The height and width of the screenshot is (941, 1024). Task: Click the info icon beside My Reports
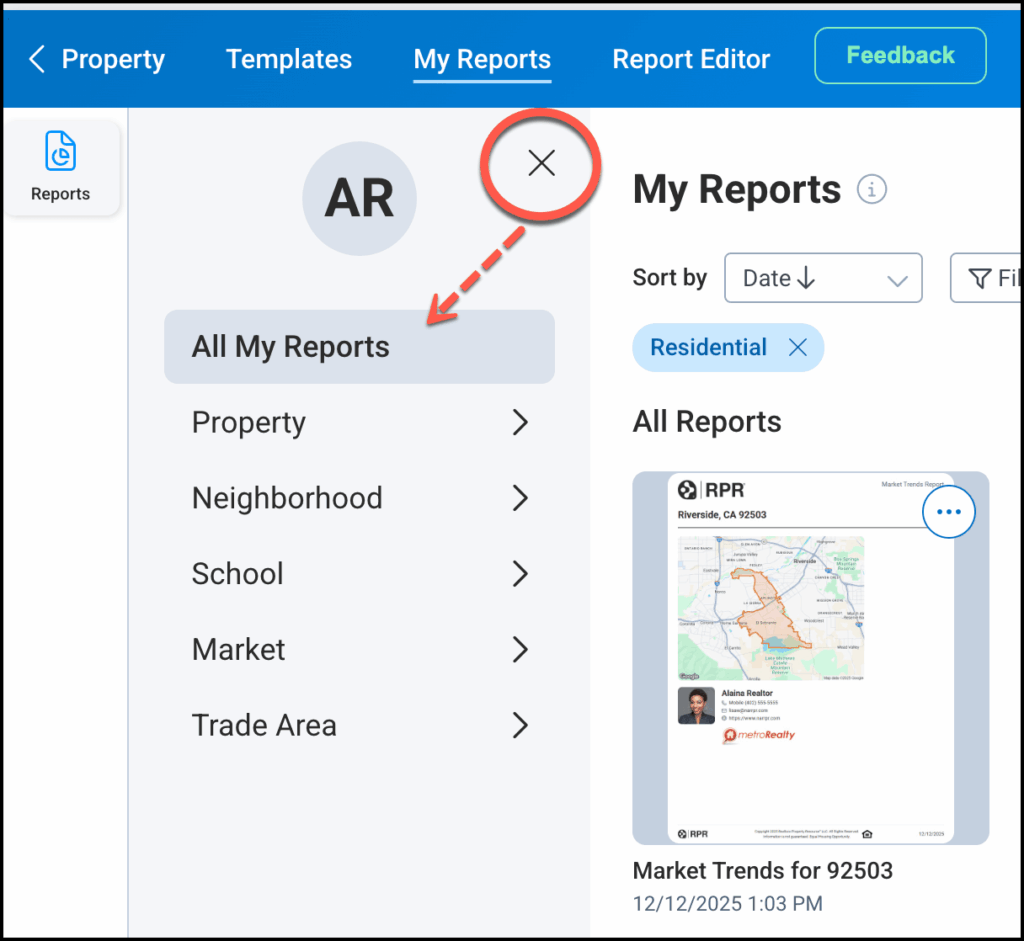(x=871, y=189)
